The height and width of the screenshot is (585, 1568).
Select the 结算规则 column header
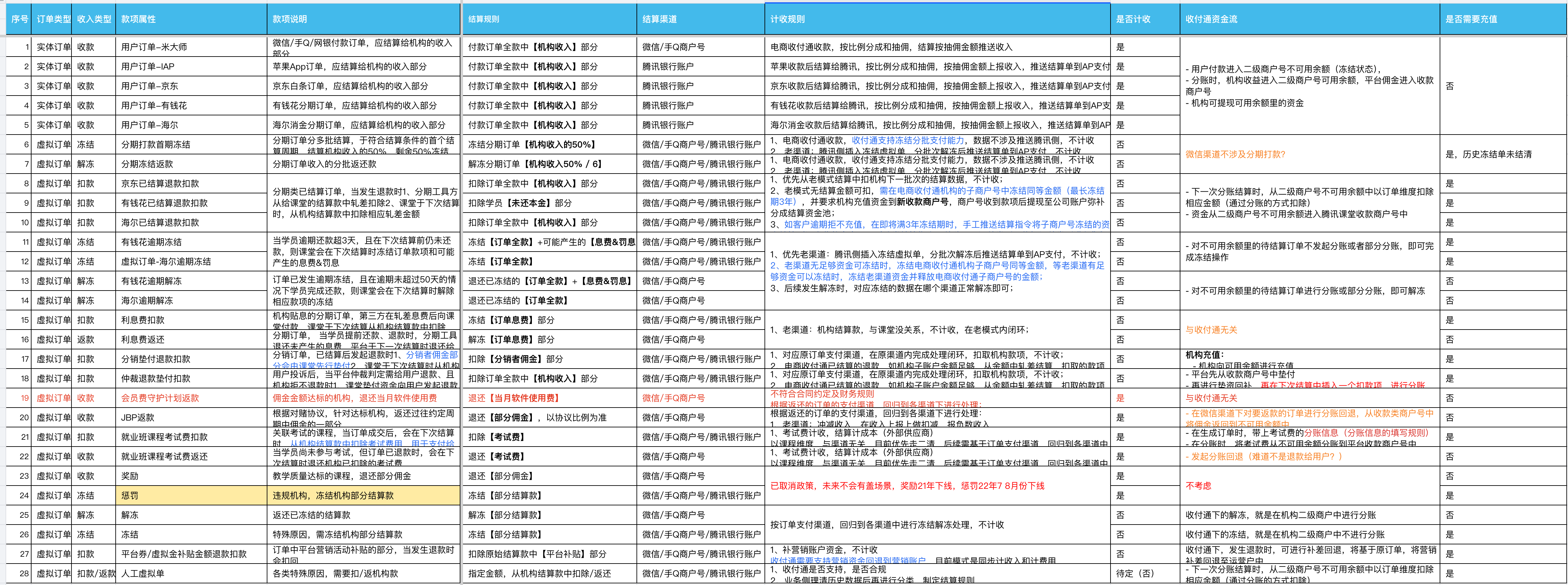550,19
